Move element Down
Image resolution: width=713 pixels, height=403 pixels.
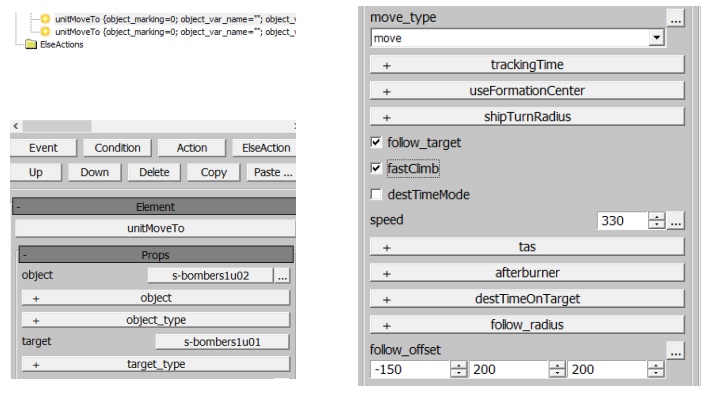(x=95, y=172)
